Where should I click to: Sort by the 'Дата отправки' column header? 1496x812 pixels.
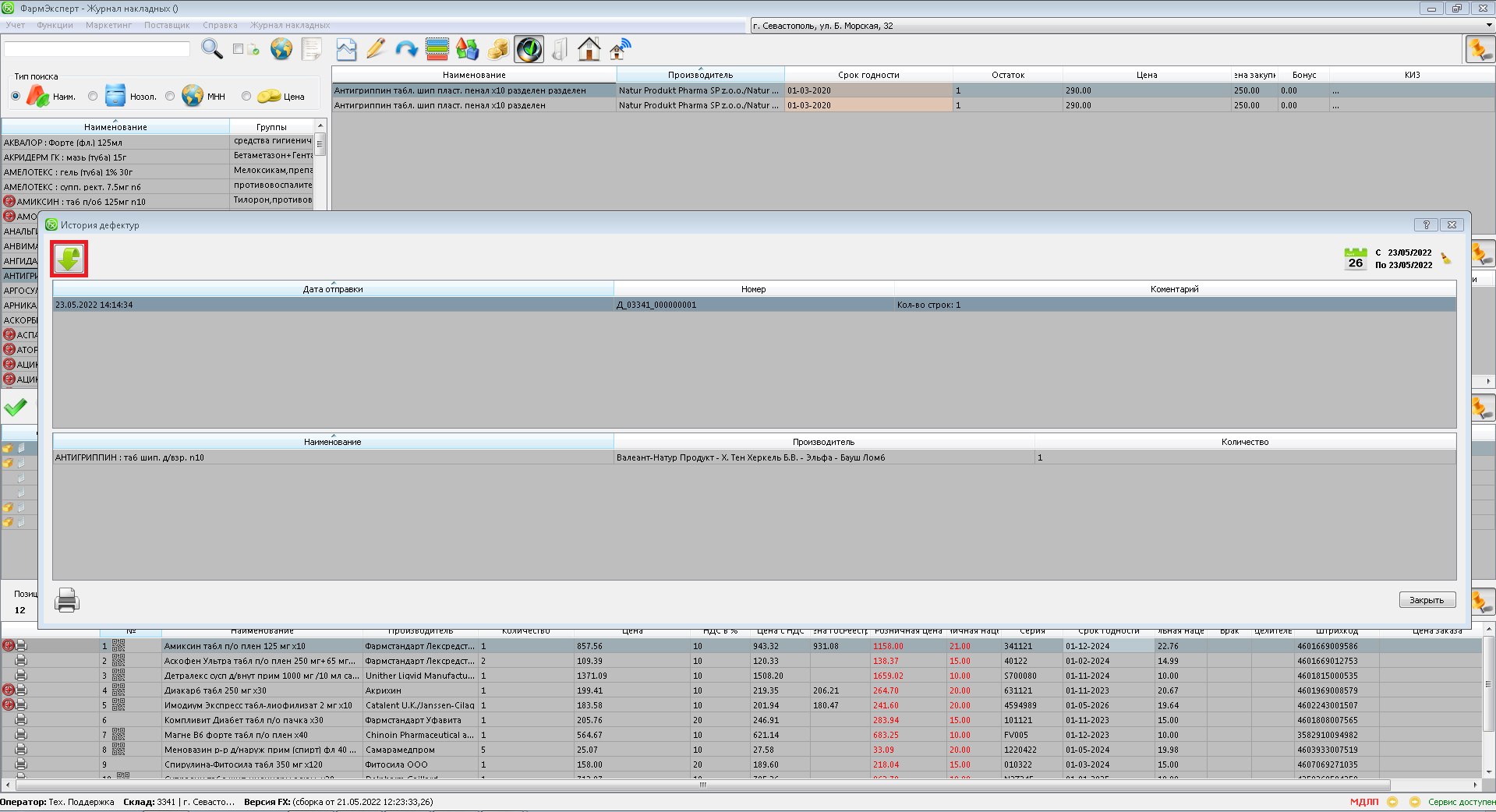pyautogui.click(x=333, y=289)
